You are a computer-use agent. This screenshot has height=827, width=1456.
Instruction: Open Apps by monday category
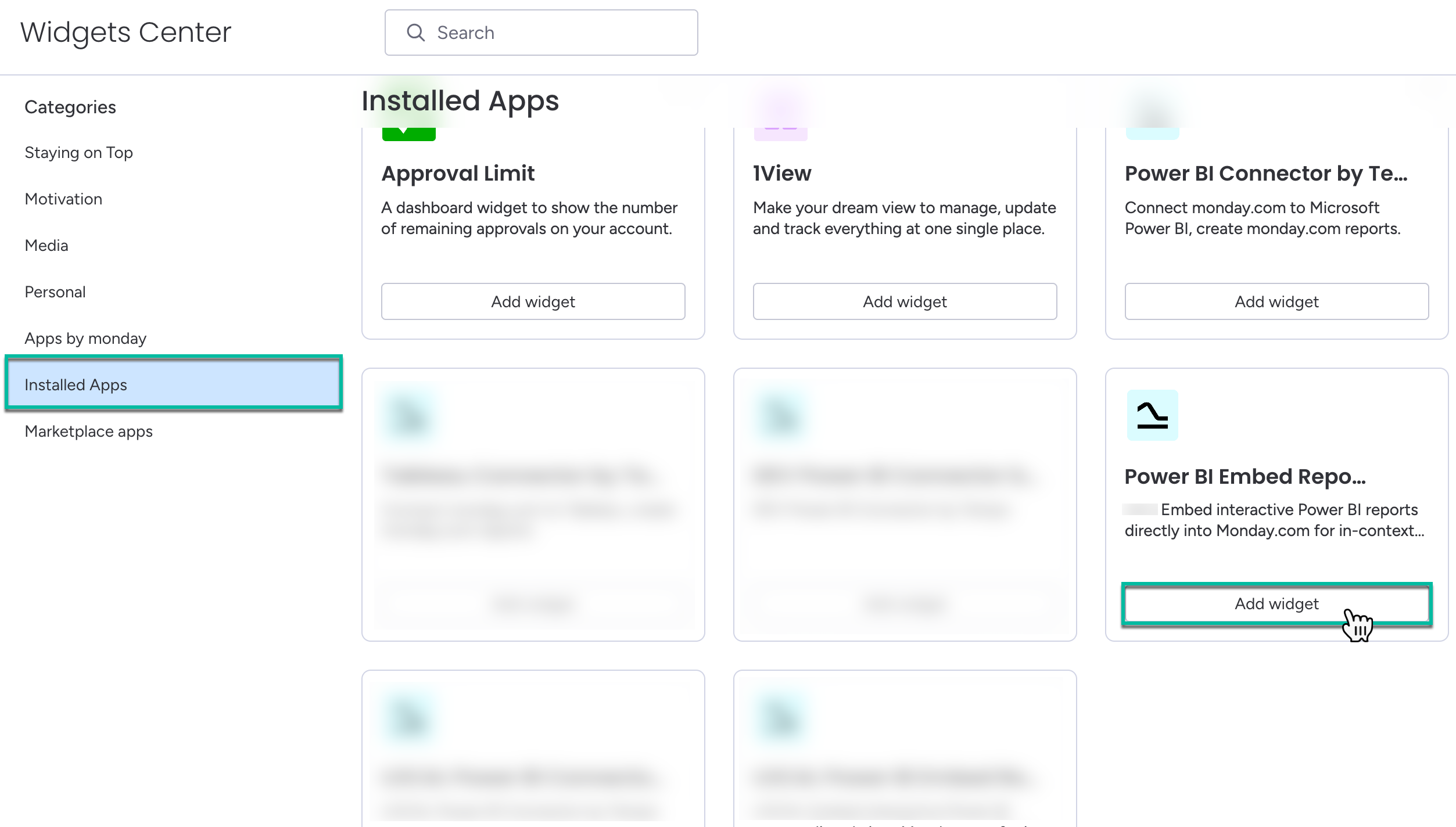(85, 339)
